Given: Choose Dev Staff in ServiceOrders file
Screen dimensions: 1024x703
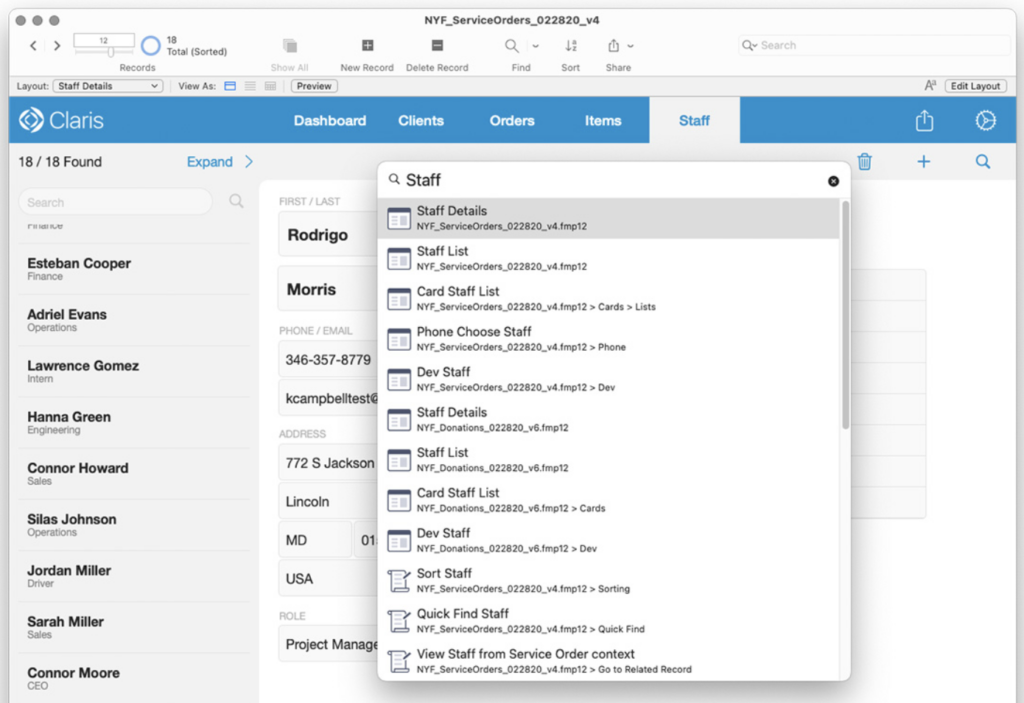Looking at the screenshot, I should click(609, 379).
